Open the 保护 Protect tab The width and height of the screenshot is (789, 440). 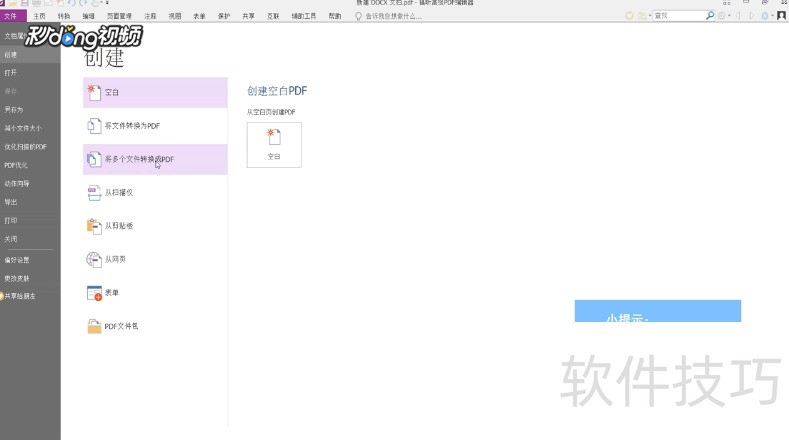tap(223, 16)
